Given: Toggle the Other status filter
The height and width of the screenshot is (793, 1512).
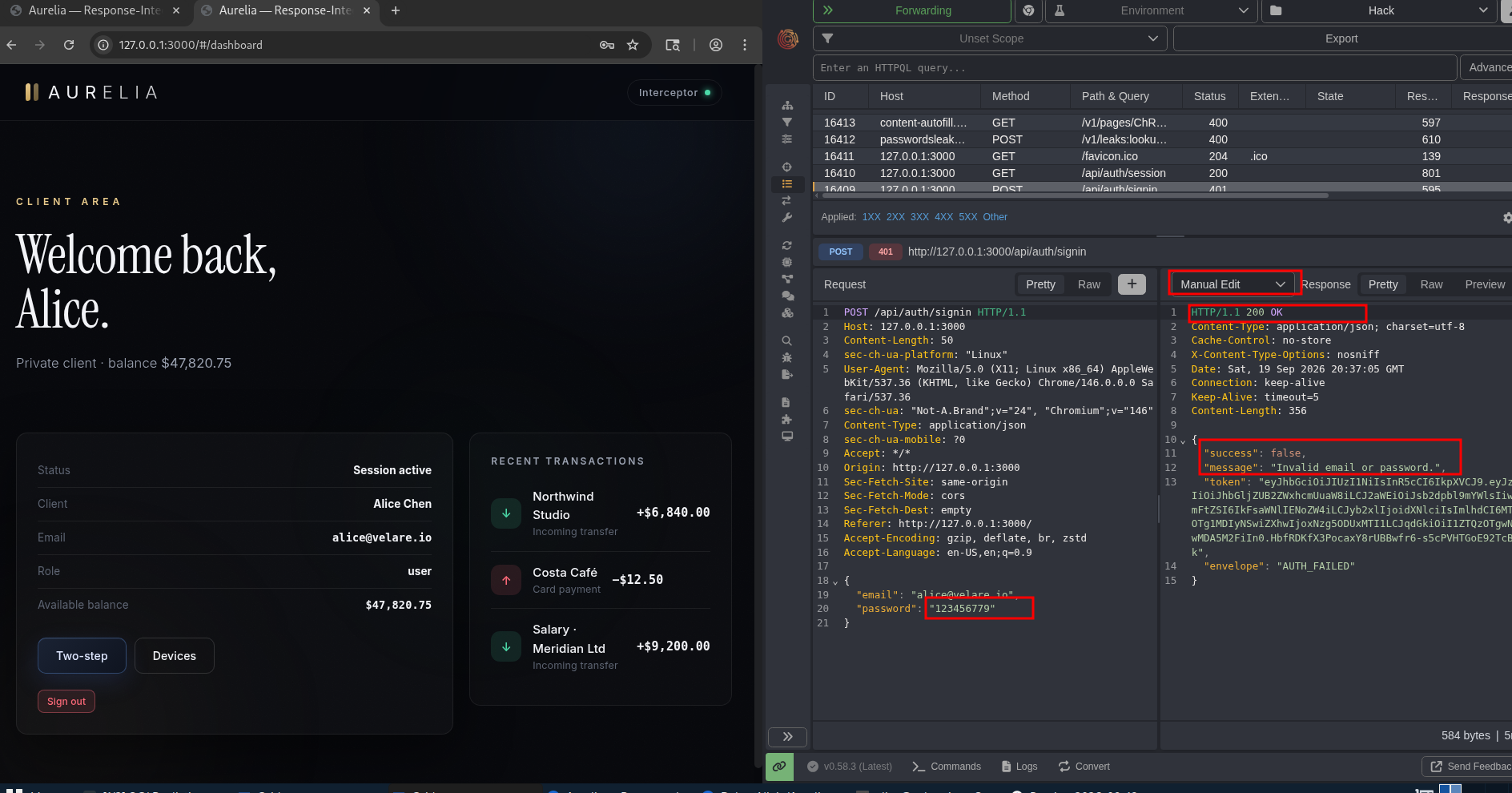Looking at the screenshot, I should 995,217.
